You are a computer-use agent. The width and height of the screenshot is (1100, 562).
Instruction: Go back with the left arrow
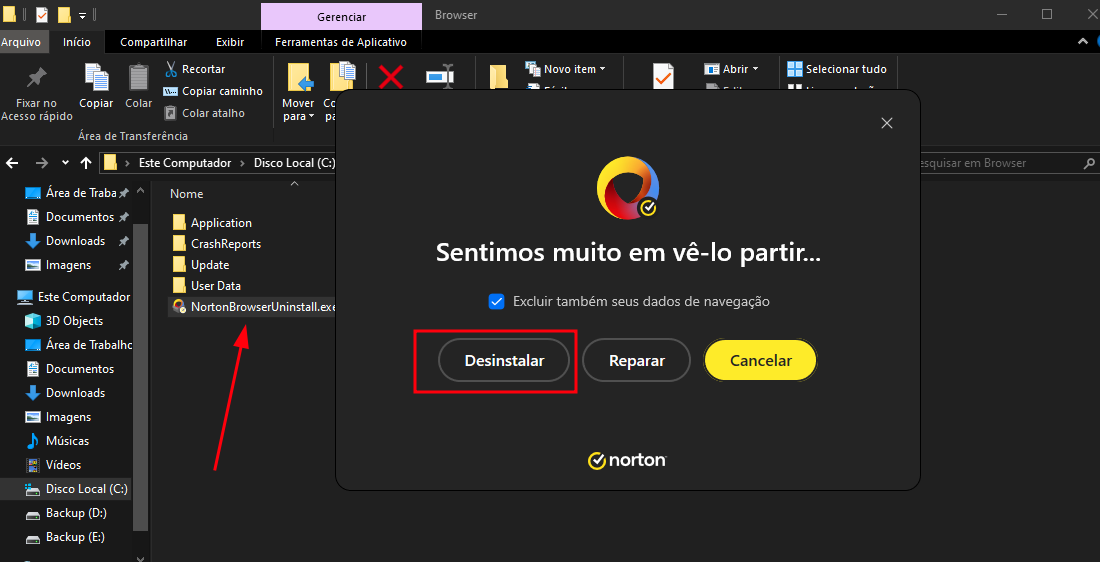point(12,163)
